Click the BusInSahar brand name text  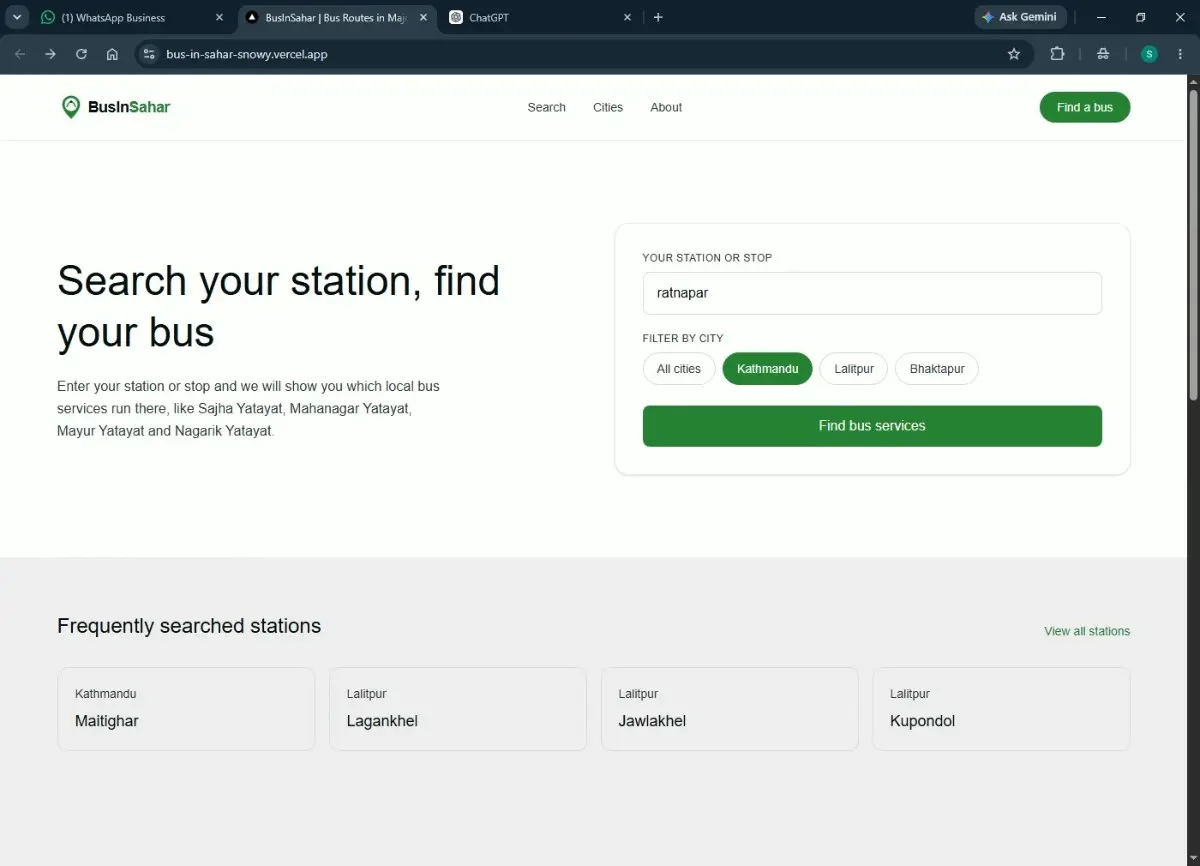pyautogui.click(x=129, y=107)
